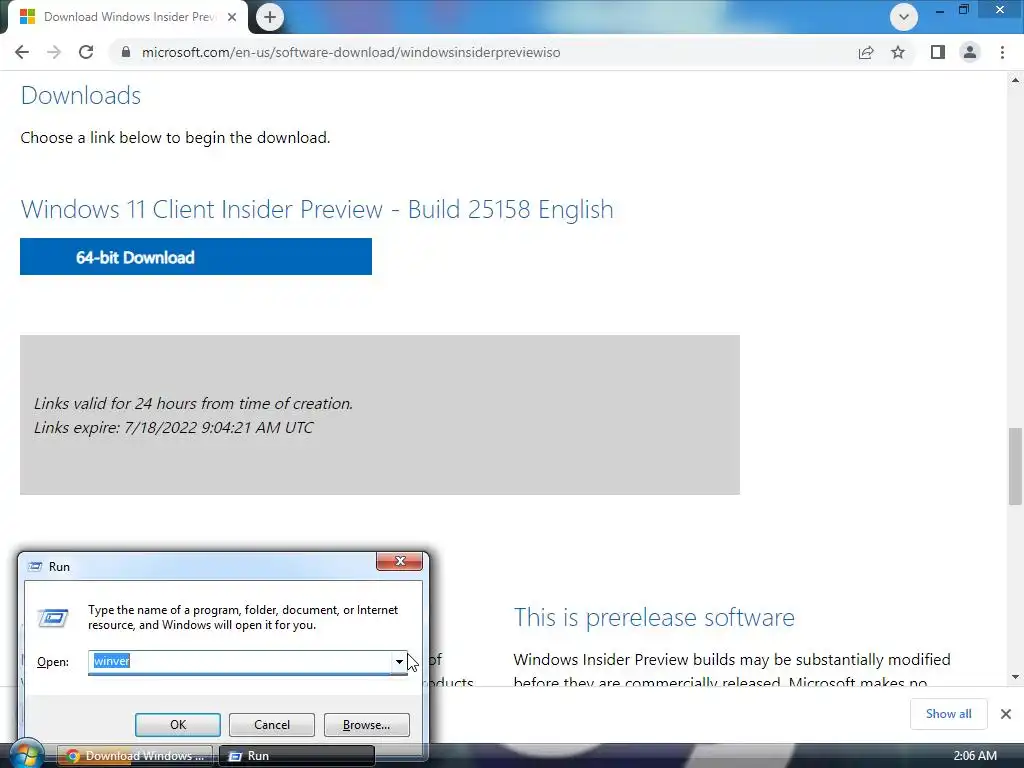Click 'Choose a link below' text
Viewport: 1024px width, 768px height.
coord(175,138)
